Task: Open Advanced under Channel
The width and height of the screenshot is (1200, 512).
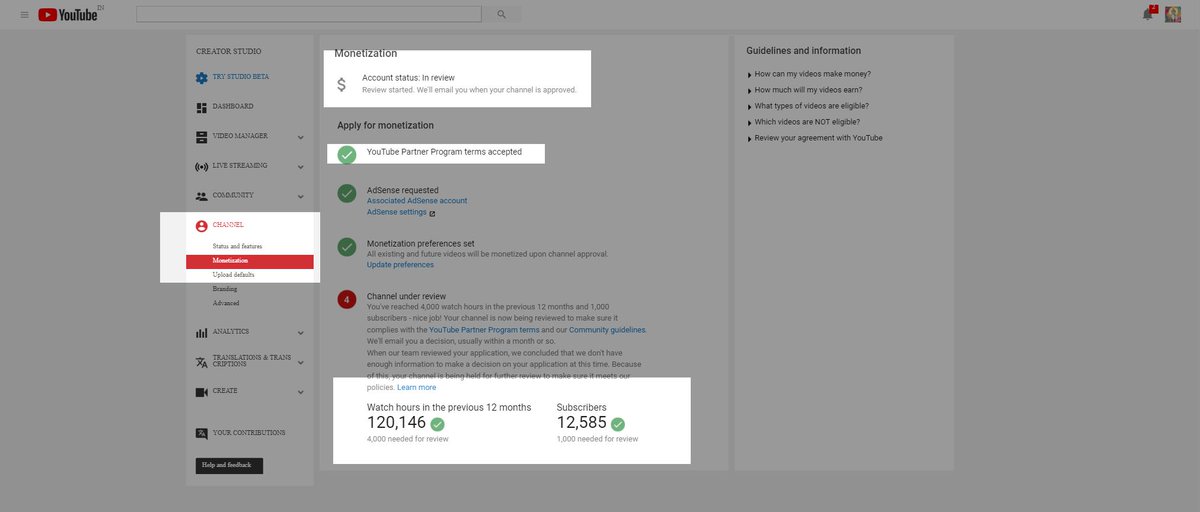Action: [226, 303]
